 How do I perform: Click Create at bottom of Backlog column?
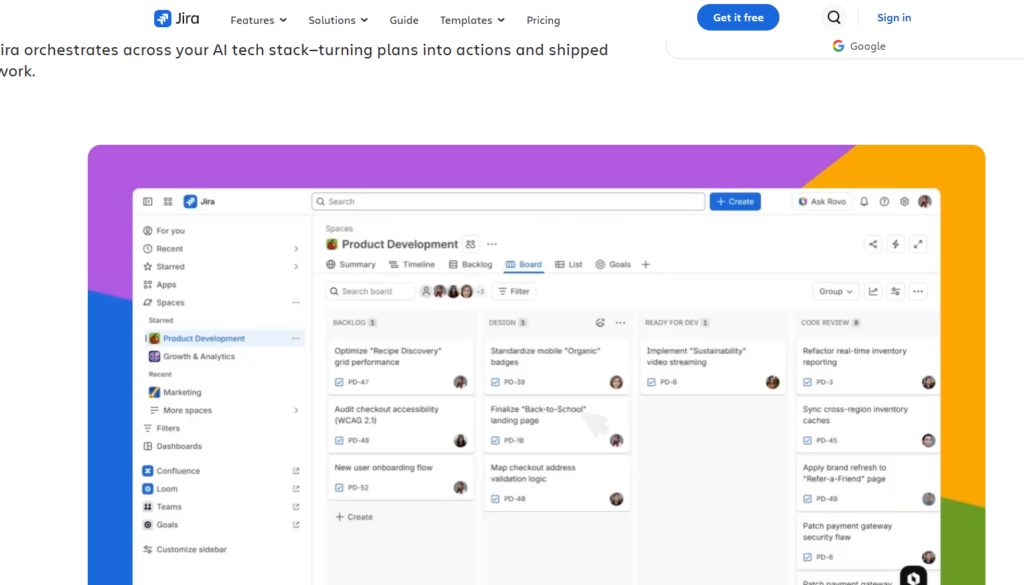354,517
